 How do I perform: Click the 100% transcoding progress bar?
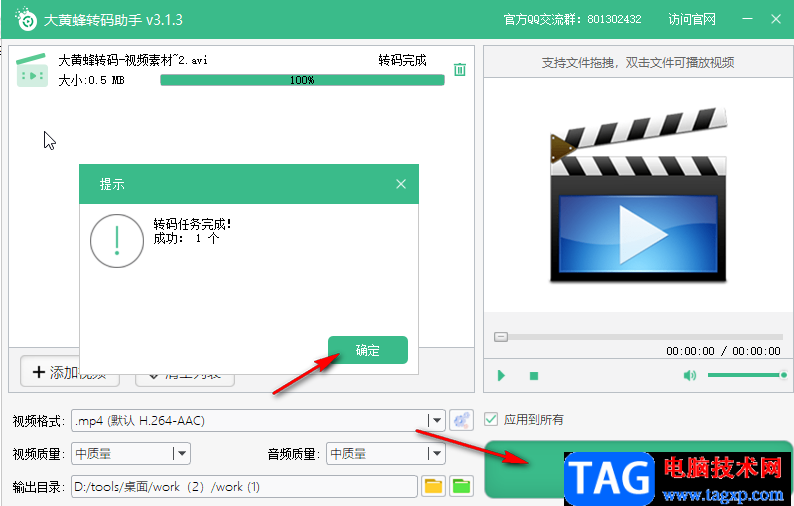coord(302,80)
